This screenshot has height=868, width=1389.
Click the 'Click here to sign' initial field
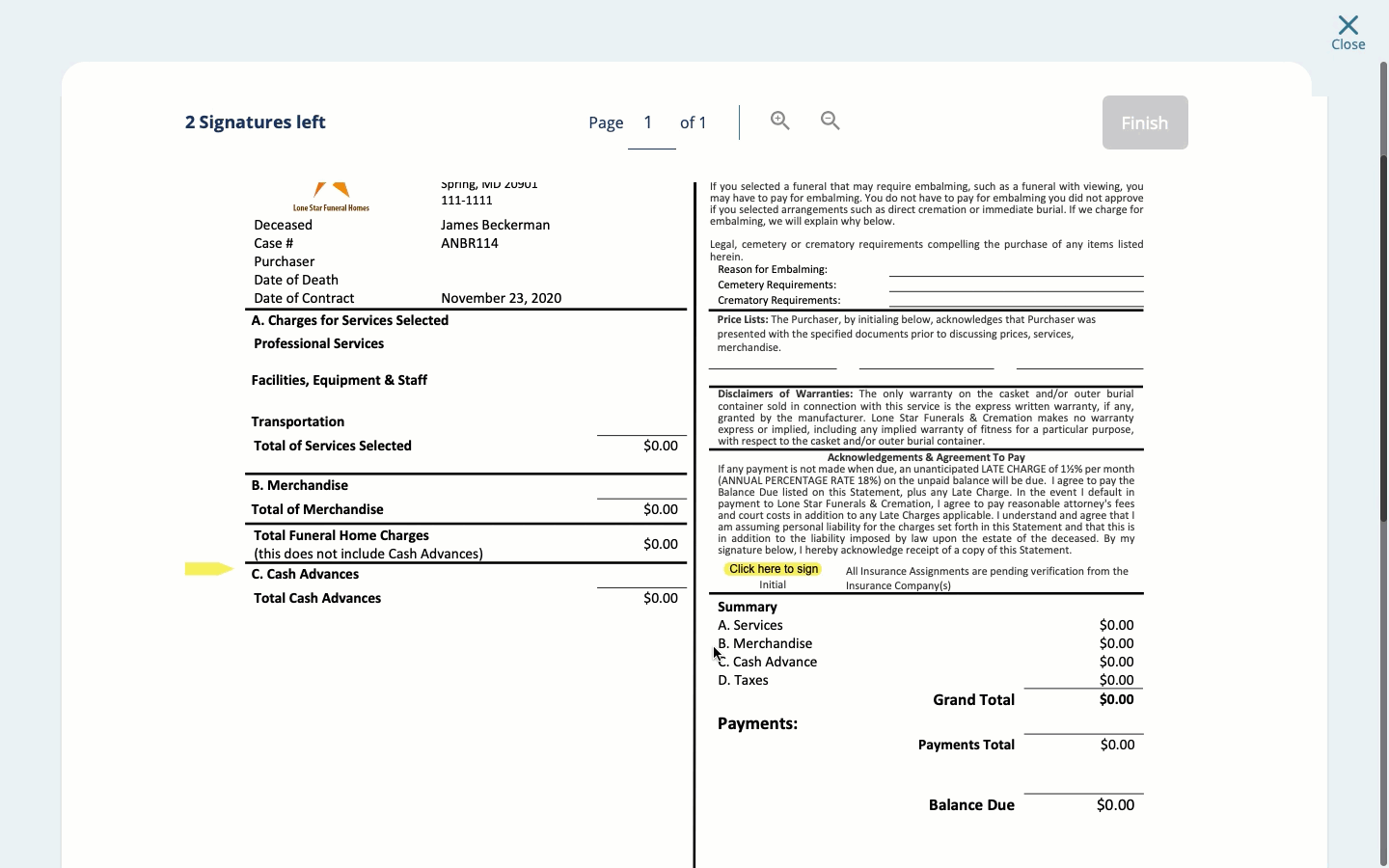click(774, 569)
